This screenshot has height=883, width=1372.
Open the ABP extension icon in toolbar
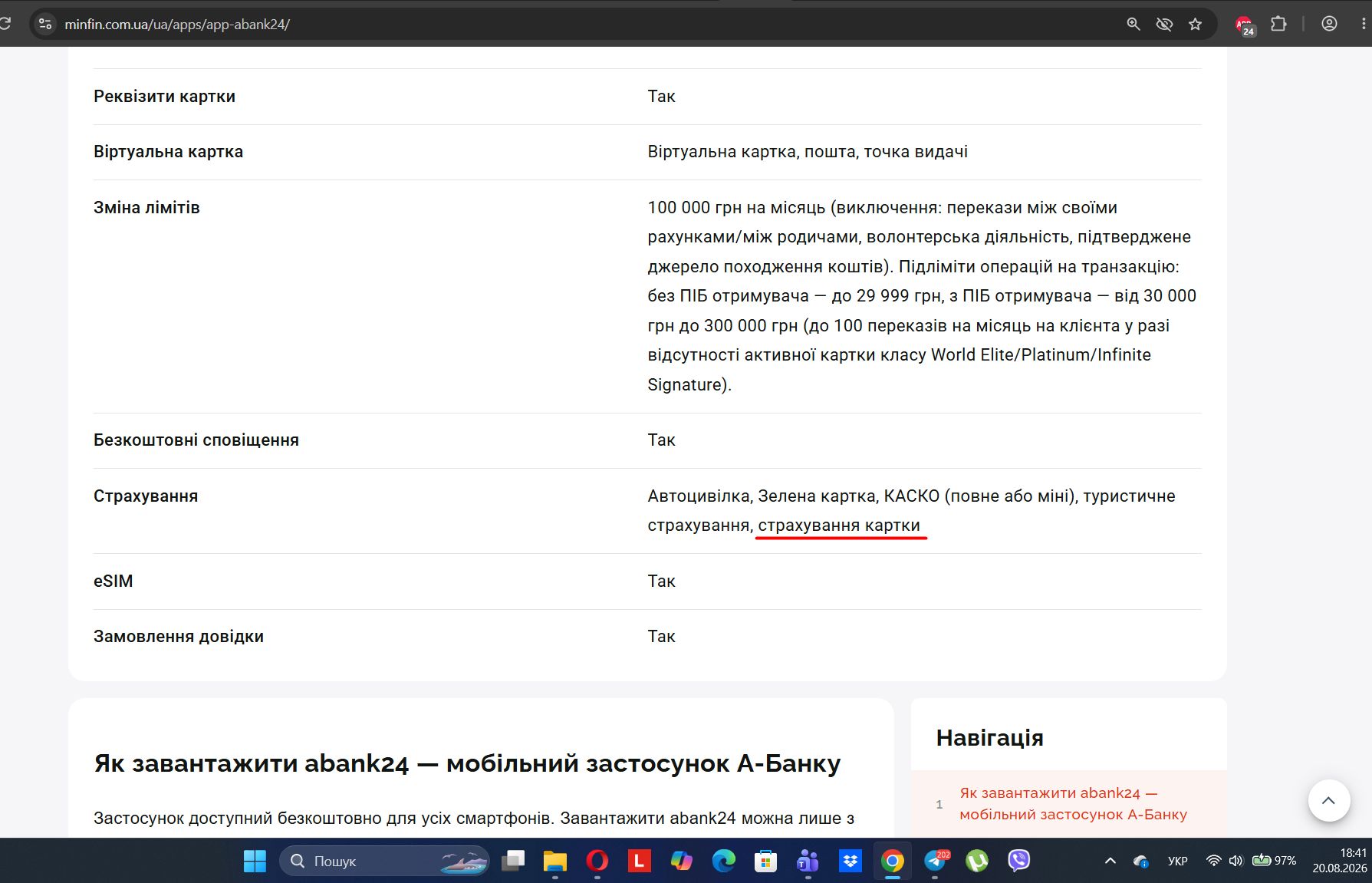pyautogui.click(x=1245, y=25)
